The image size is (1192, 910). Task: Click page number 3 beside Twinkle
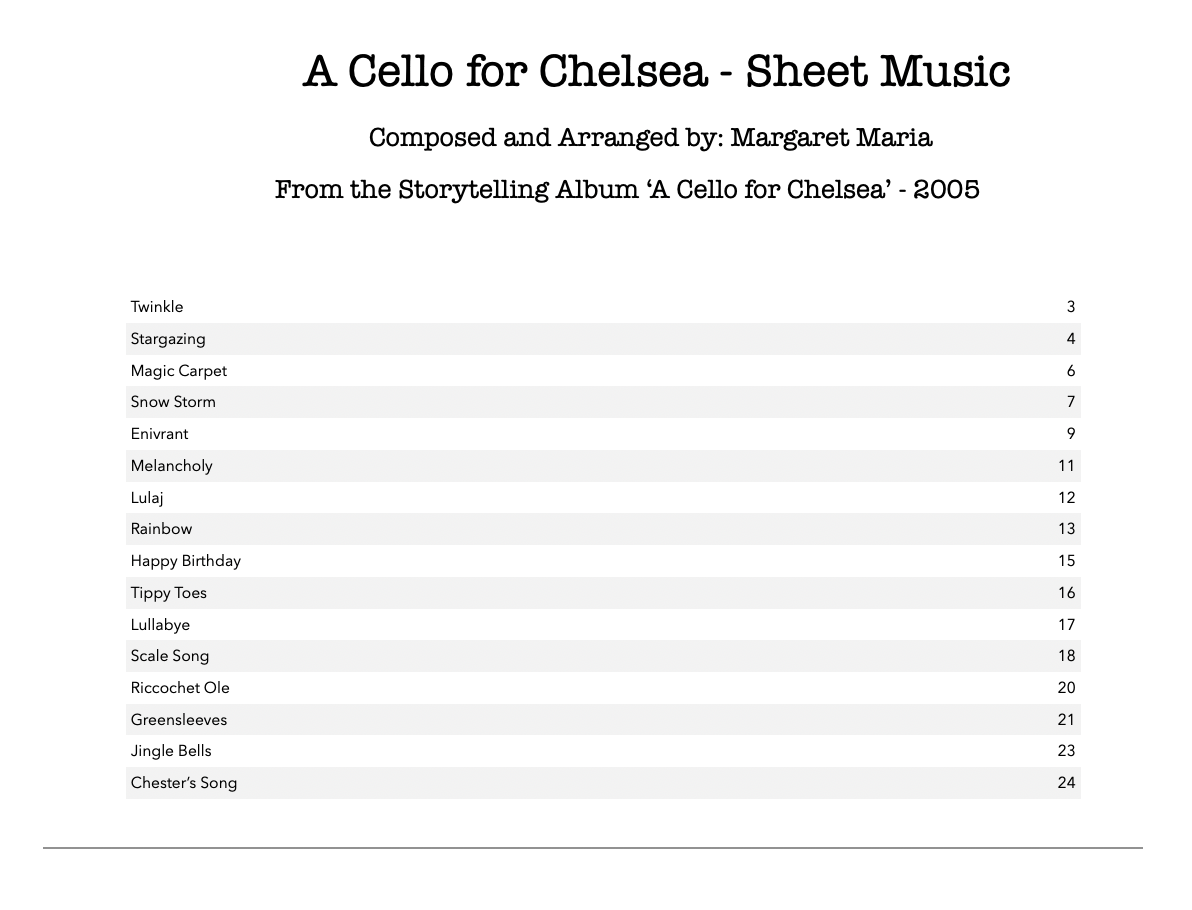click(1071, 307)
